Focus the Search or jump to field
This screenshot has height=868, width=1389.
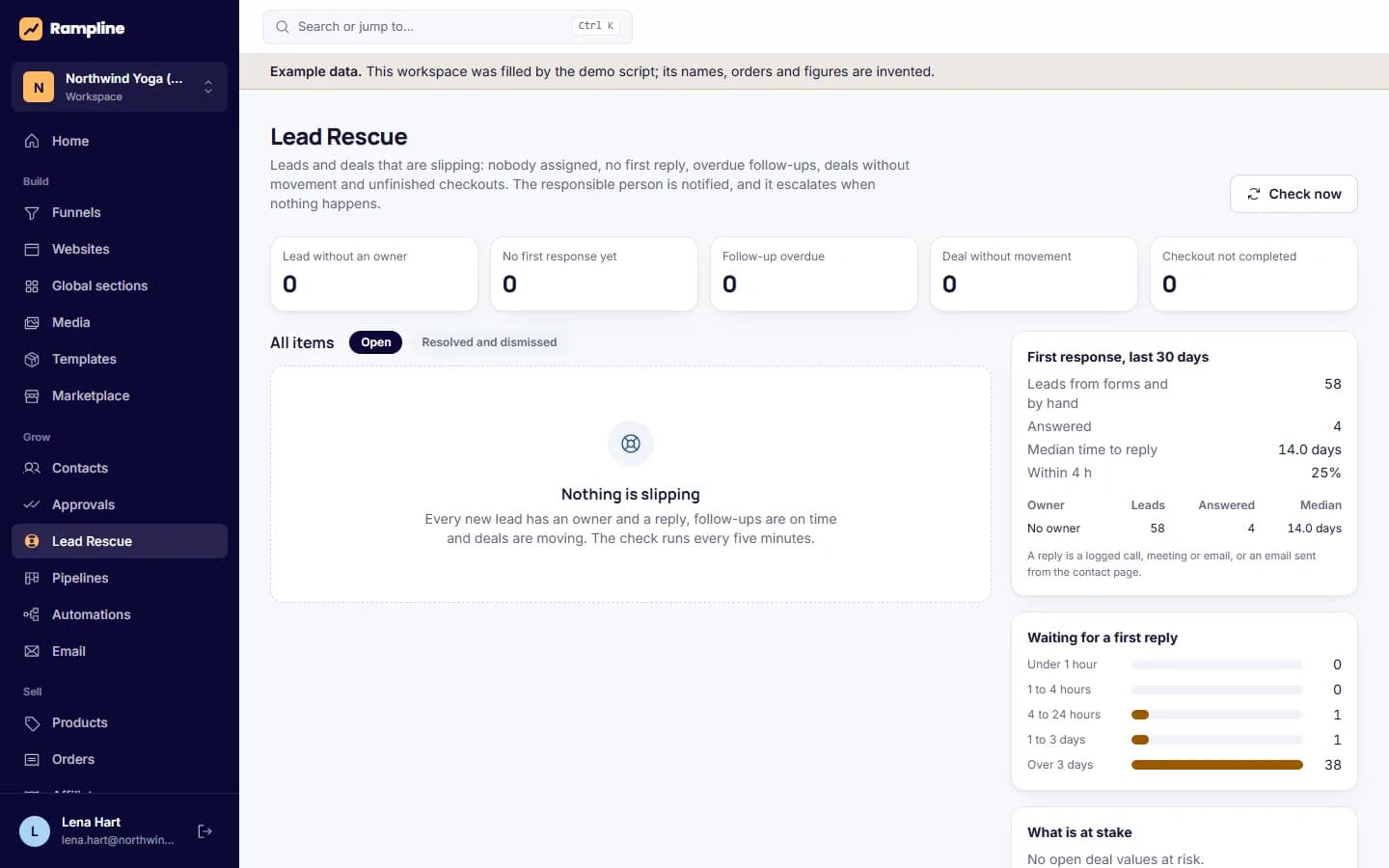click(x=448, y=27)
